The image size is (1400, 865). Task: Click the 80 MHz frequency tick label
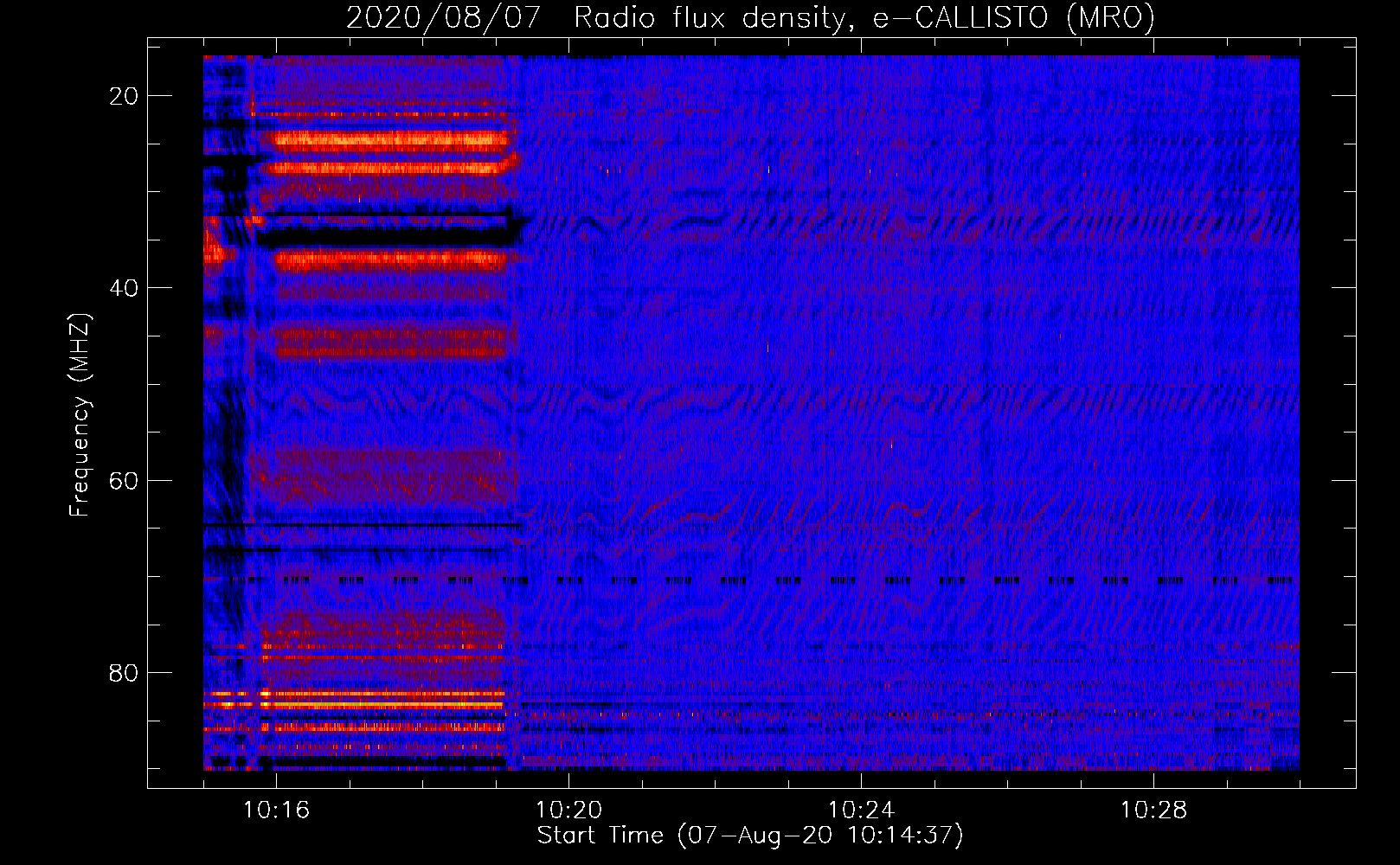pos(125,672)
